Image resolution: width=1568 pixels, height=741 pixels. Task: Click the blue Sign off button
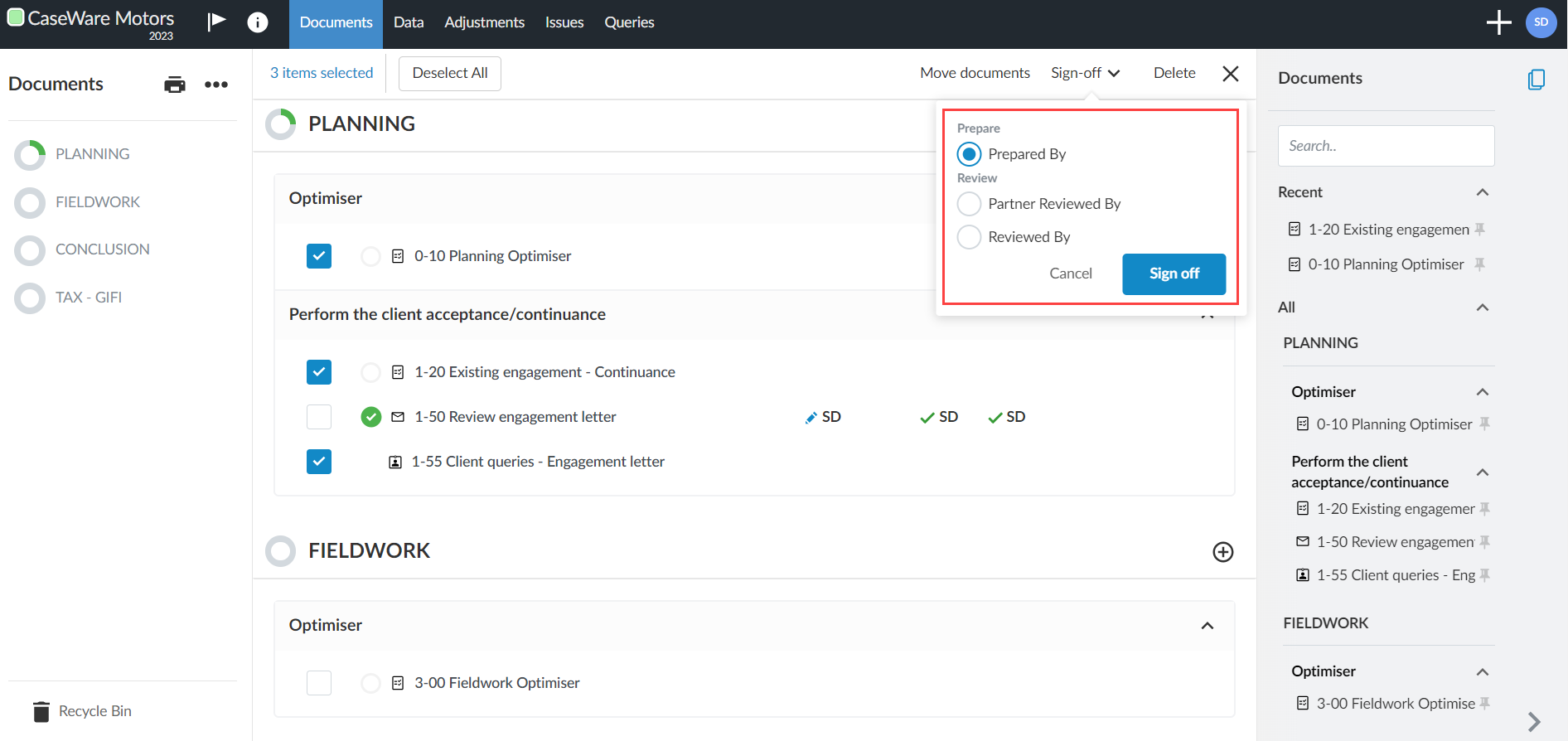(1174, 274)
